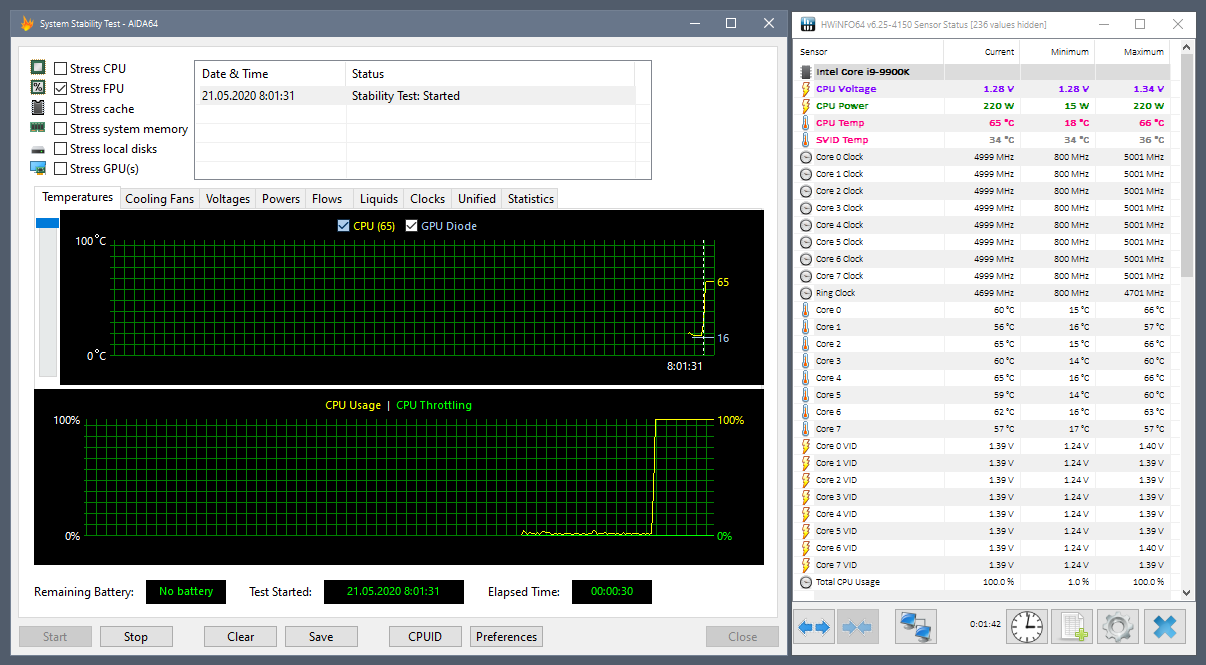The height and width of the screenshot is (665, 1206).
Task: Click the HWiNFO reset clock icon
Action: (1027, 627)
